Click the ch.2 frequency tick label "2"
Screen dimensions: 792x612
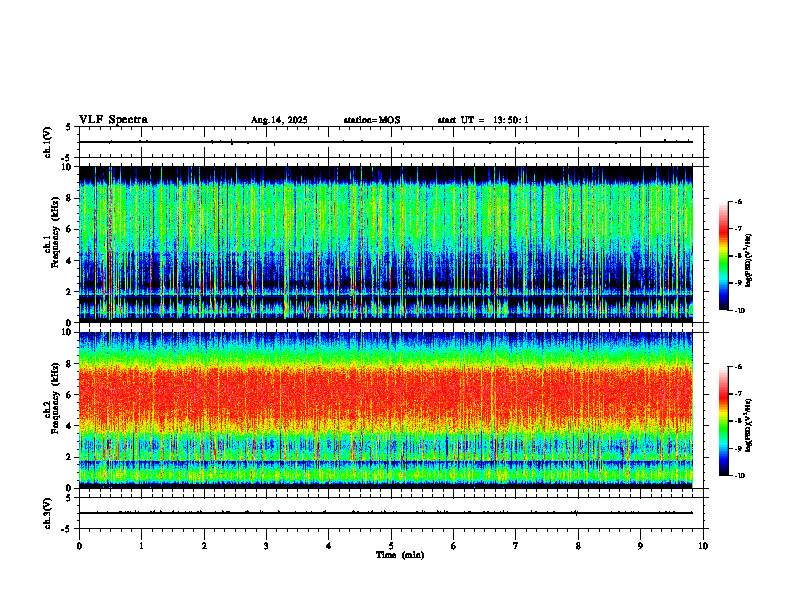click(x=70, y=457)
